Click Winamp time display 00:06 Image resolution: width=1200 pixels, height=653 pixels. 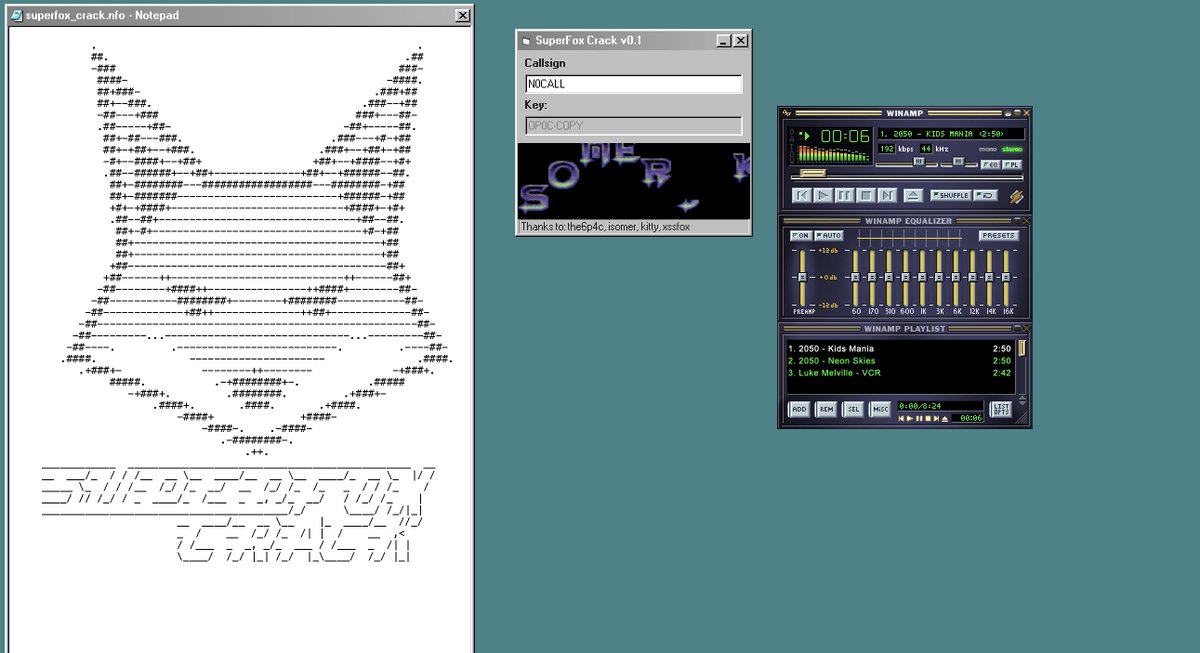coord(844,136)
